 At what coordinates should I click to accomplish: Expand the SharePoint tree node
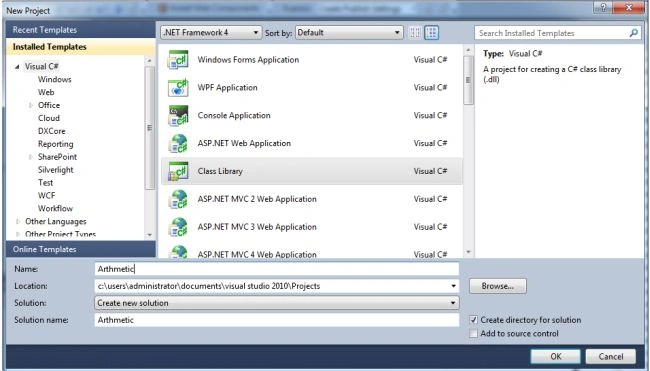coord(30,157)
